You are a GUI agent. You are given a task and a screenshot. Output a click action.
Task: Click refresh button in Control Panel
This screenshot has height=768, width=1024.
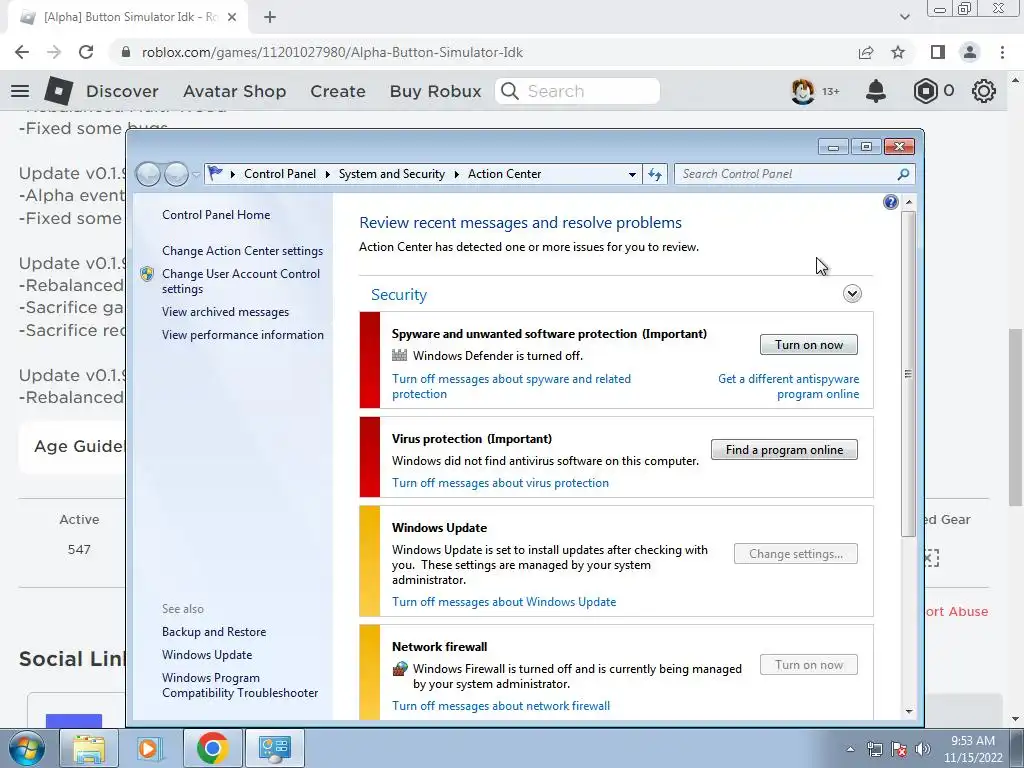(655, 174)
